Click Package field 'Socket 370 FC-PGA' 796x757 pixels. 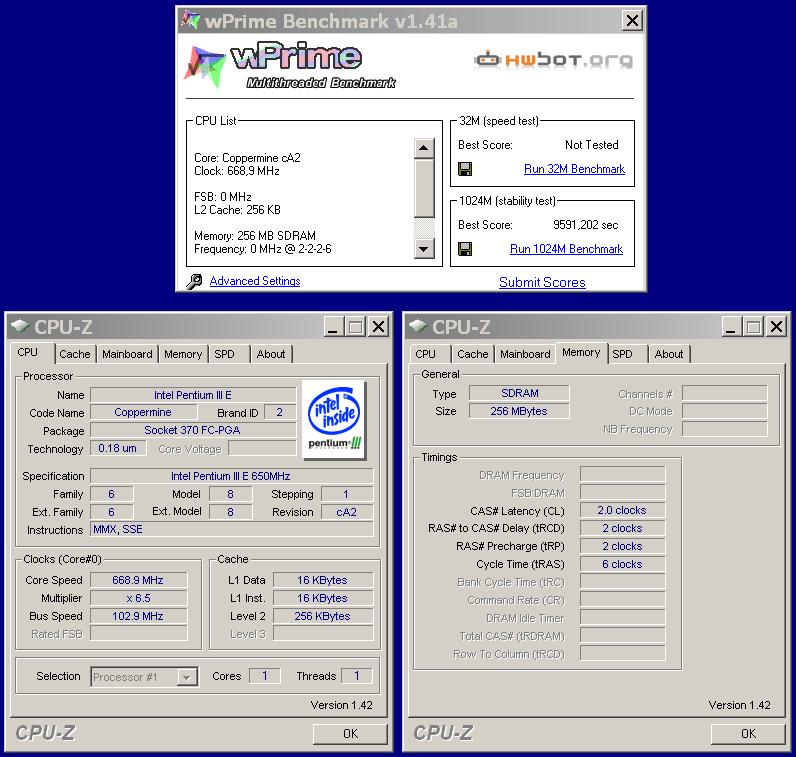[193, 430]
